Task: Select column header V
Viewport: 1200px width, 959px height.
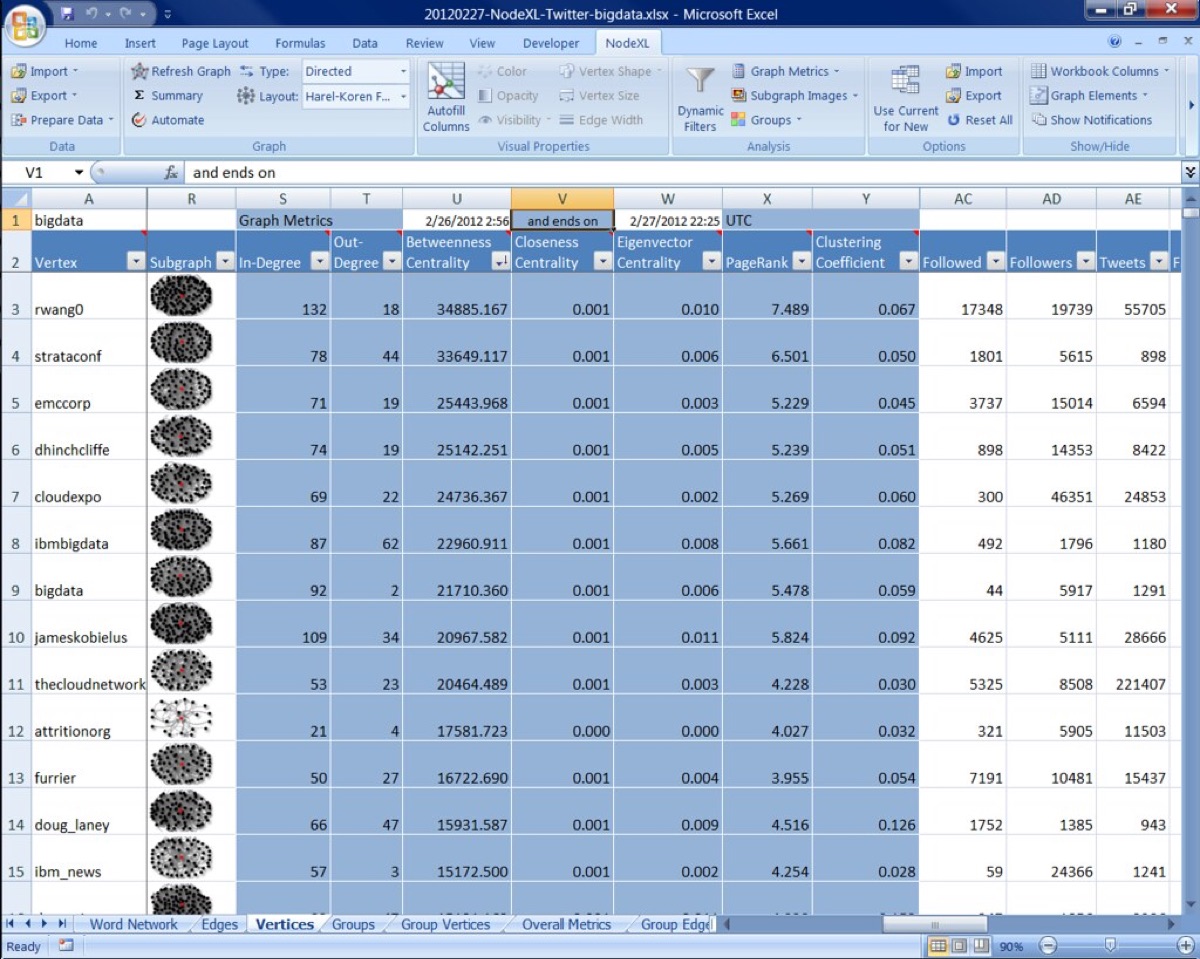Action: [x=562, y=198]
